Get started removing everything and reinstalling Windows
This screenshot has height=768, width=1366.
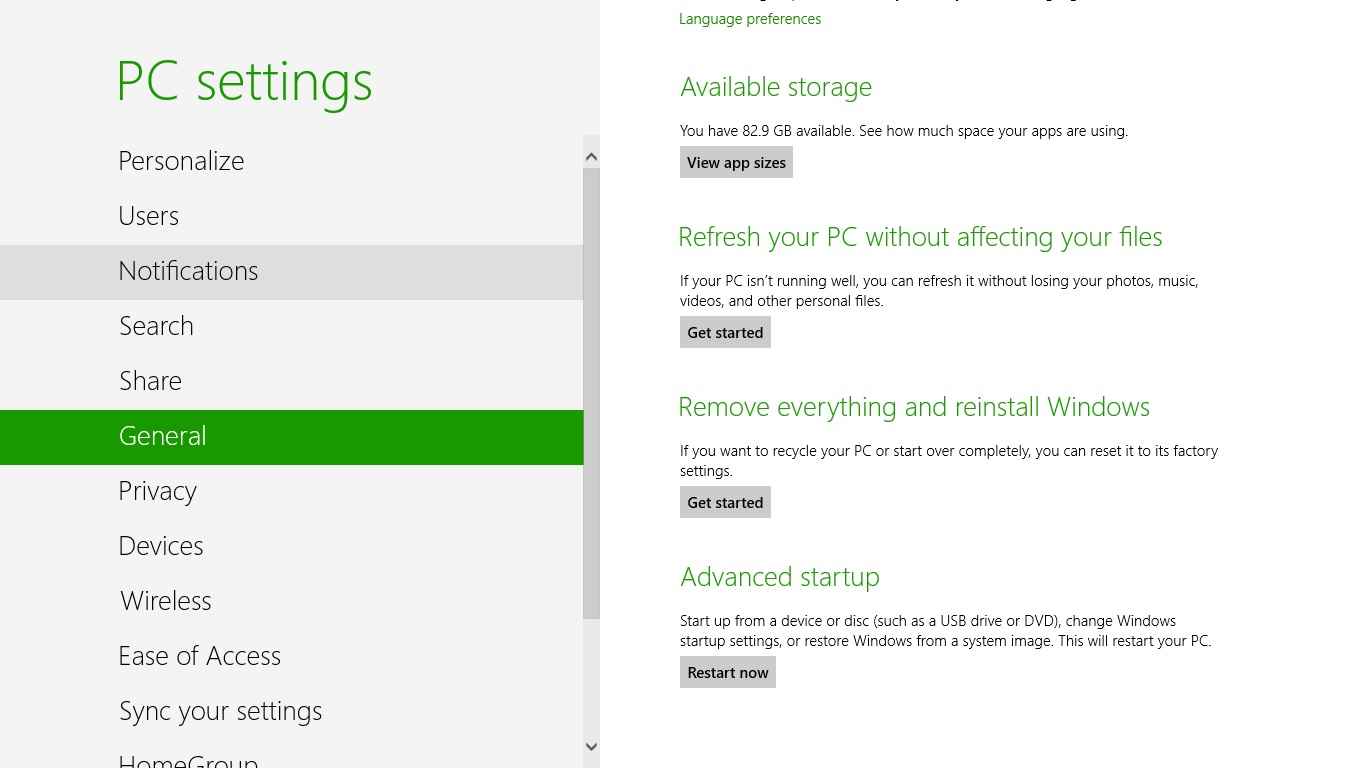point(725,501)
